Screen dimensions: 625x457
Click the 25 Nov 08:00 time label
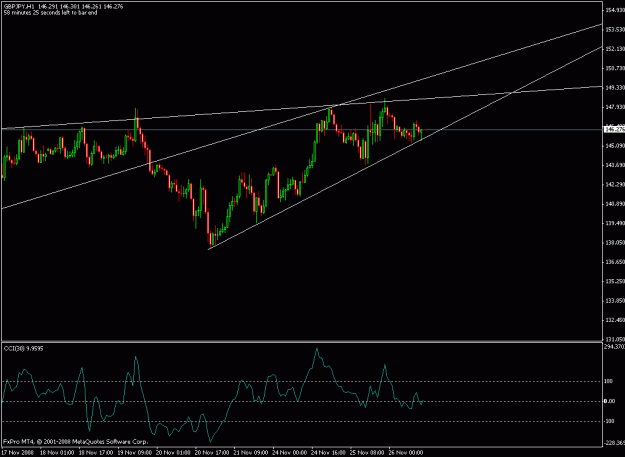pos(367,453)
